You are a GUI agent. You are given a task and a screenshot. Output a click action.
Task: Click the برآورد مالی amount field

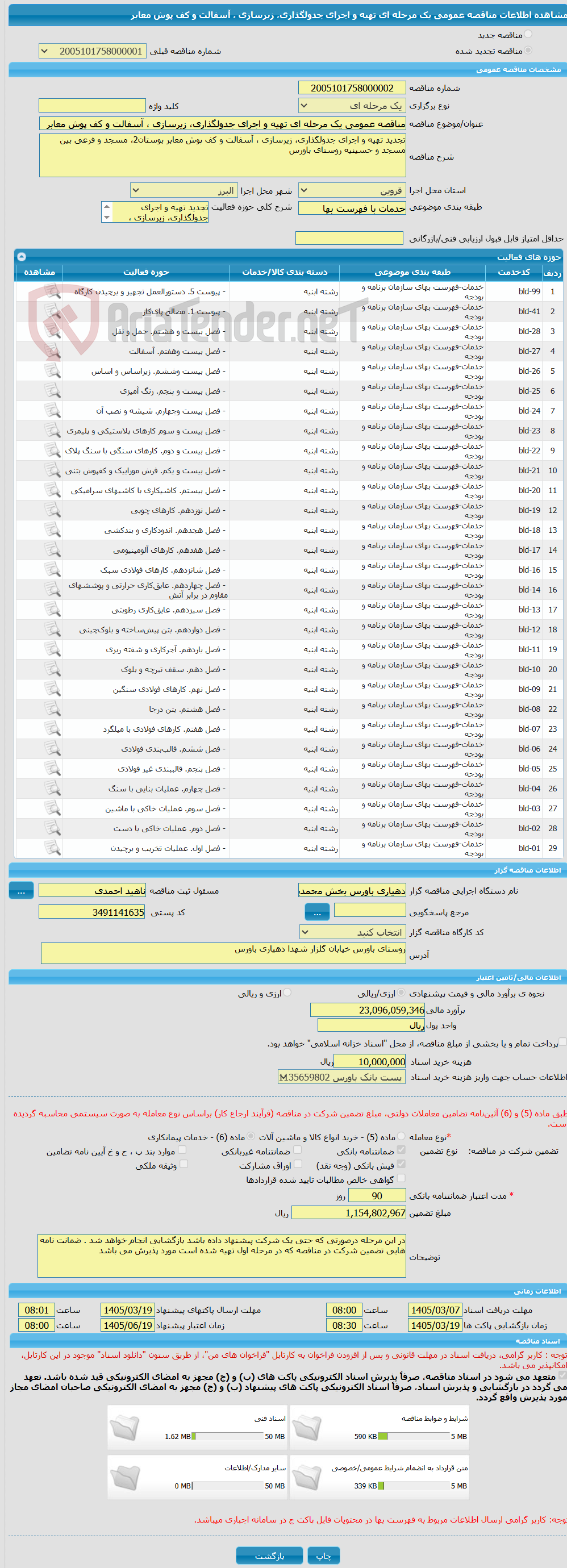367,1010
